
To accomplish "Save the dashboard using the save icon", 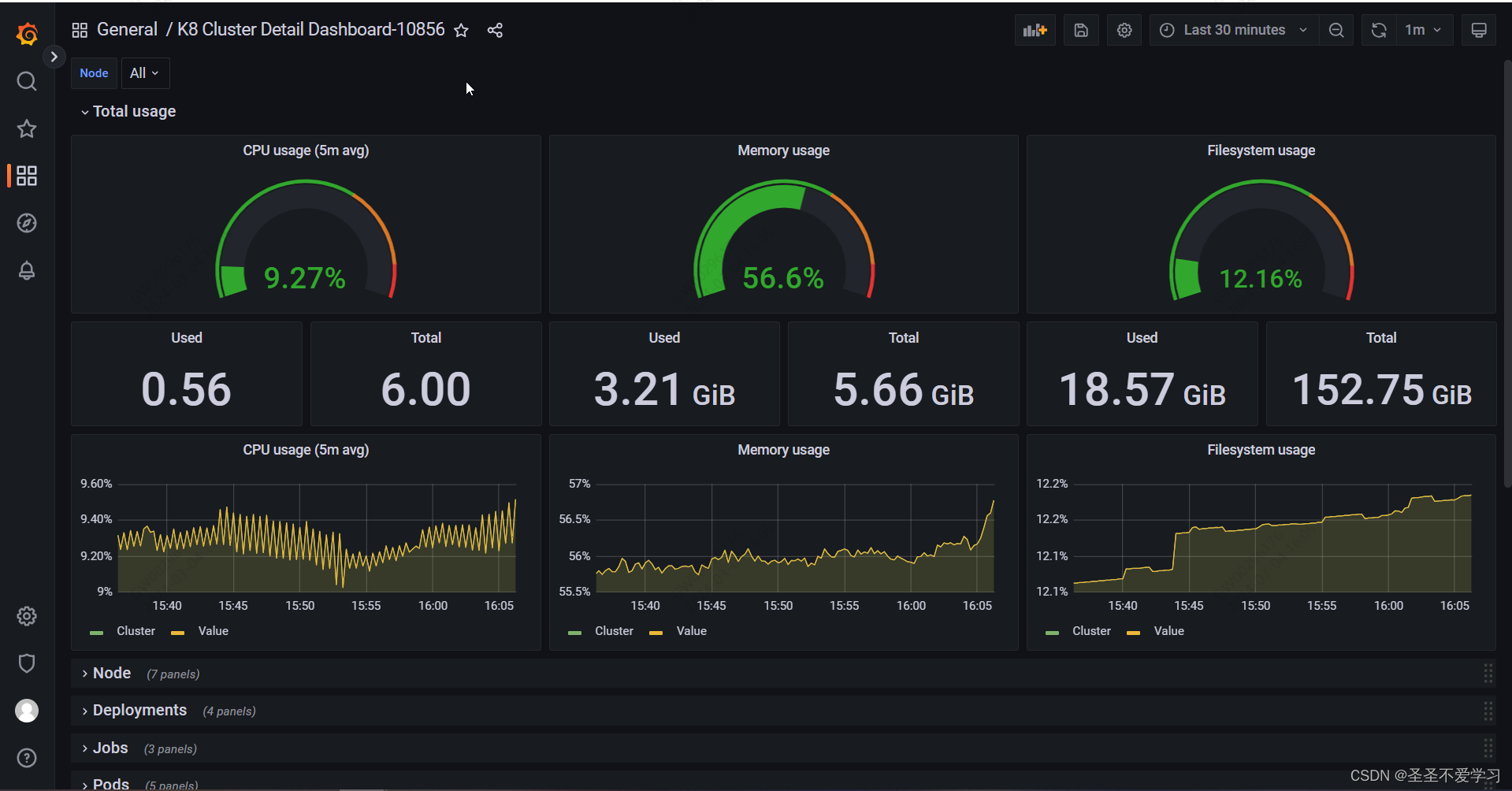I will (1081, 30).
